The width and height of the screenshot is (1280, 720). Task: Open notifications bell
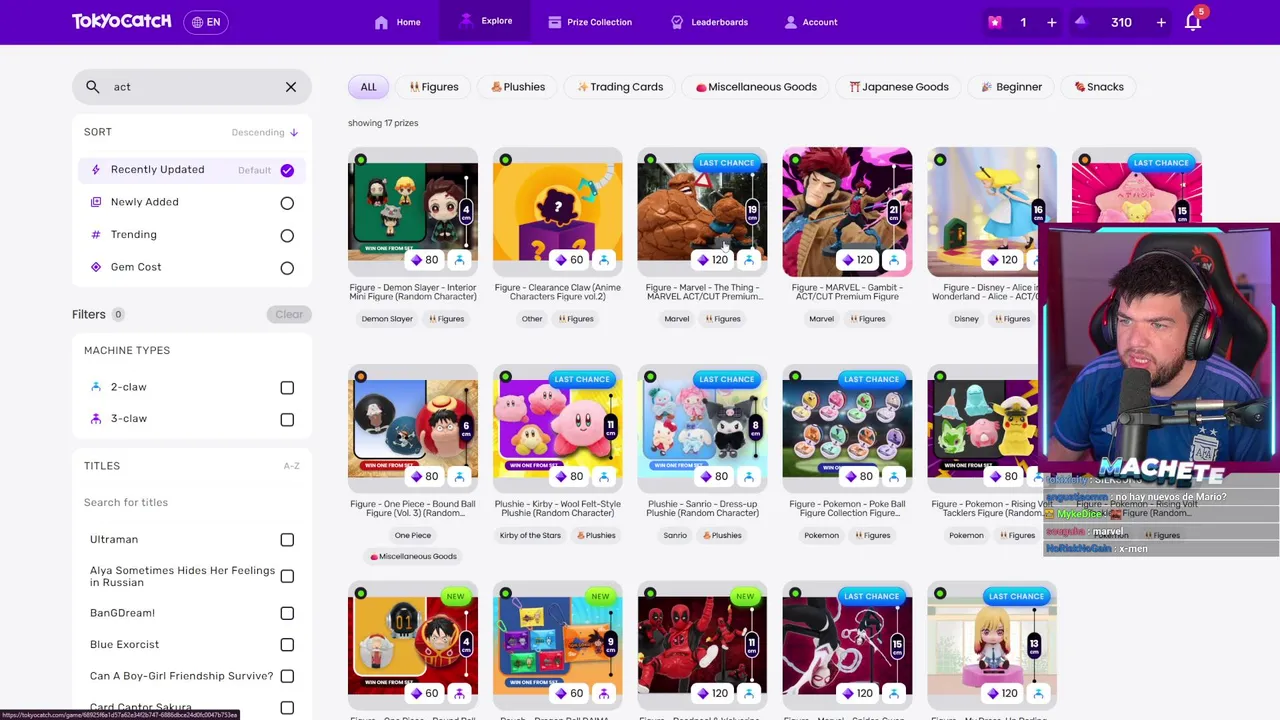(1193, 21)
